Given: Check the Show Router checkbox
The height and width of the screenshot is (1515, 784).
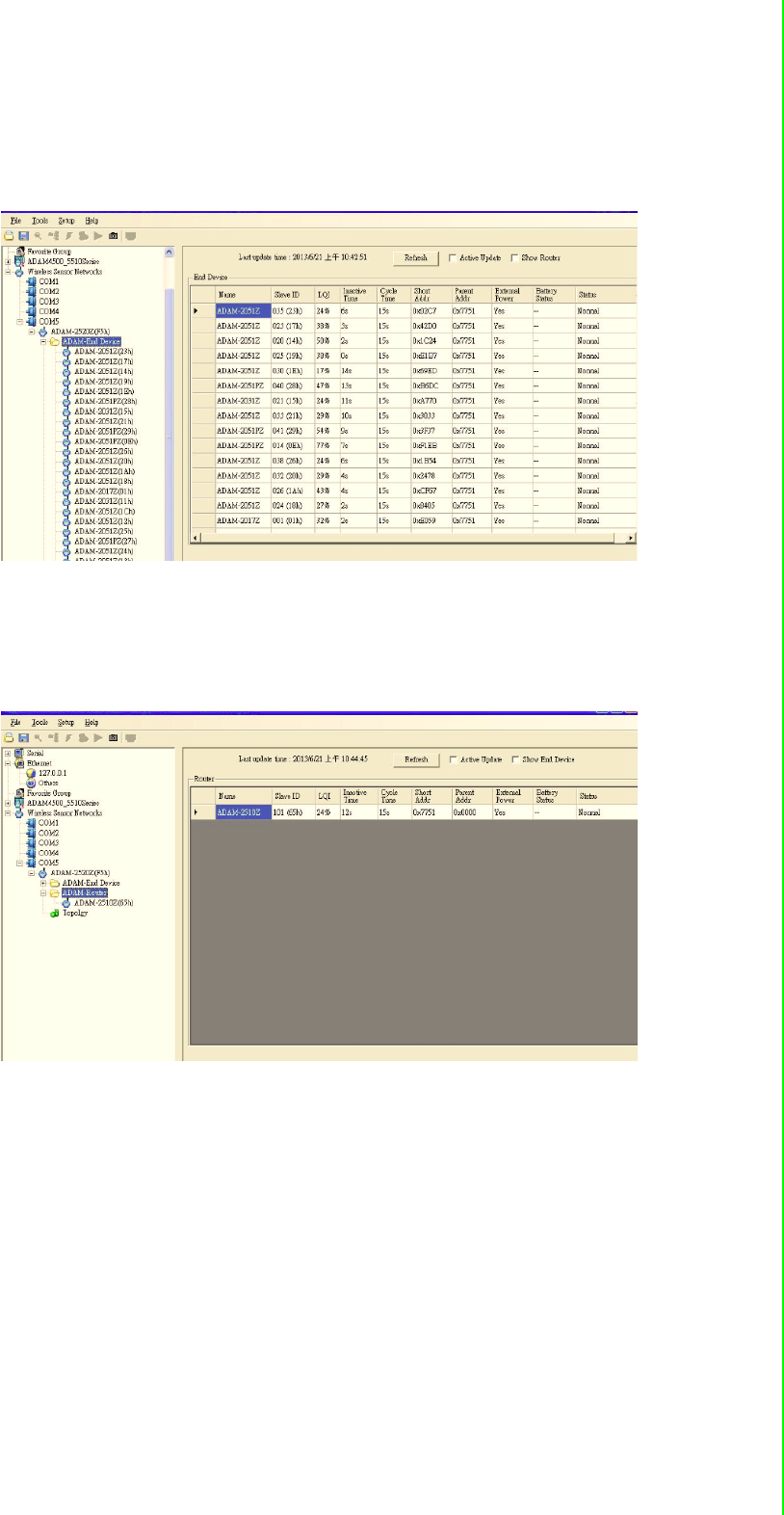Looking at the screenshot, I should pos(514,258).
